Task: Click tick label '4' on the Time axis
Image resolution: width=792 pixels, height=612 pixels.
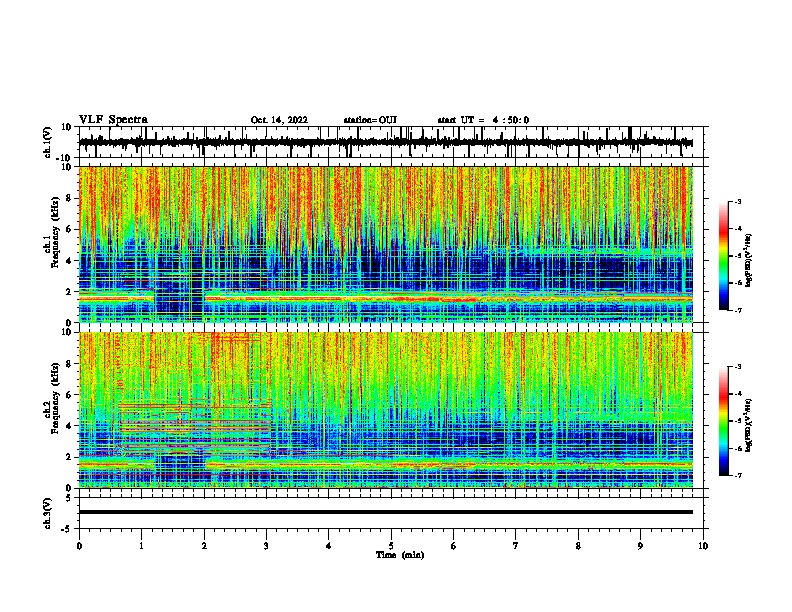Action: pyautogui.click(x=329, y=546)
